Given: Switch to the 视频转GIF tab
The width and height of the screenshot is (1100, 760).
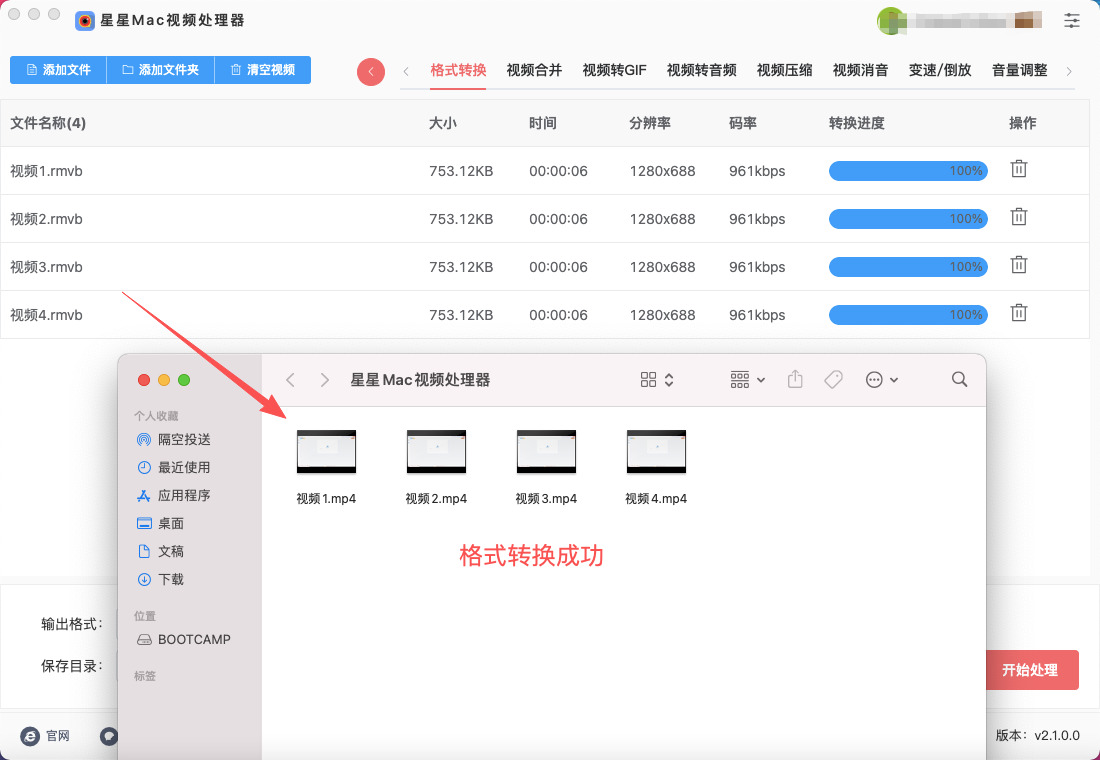Looking at the screenshot, I should click(x=615, y=70).
